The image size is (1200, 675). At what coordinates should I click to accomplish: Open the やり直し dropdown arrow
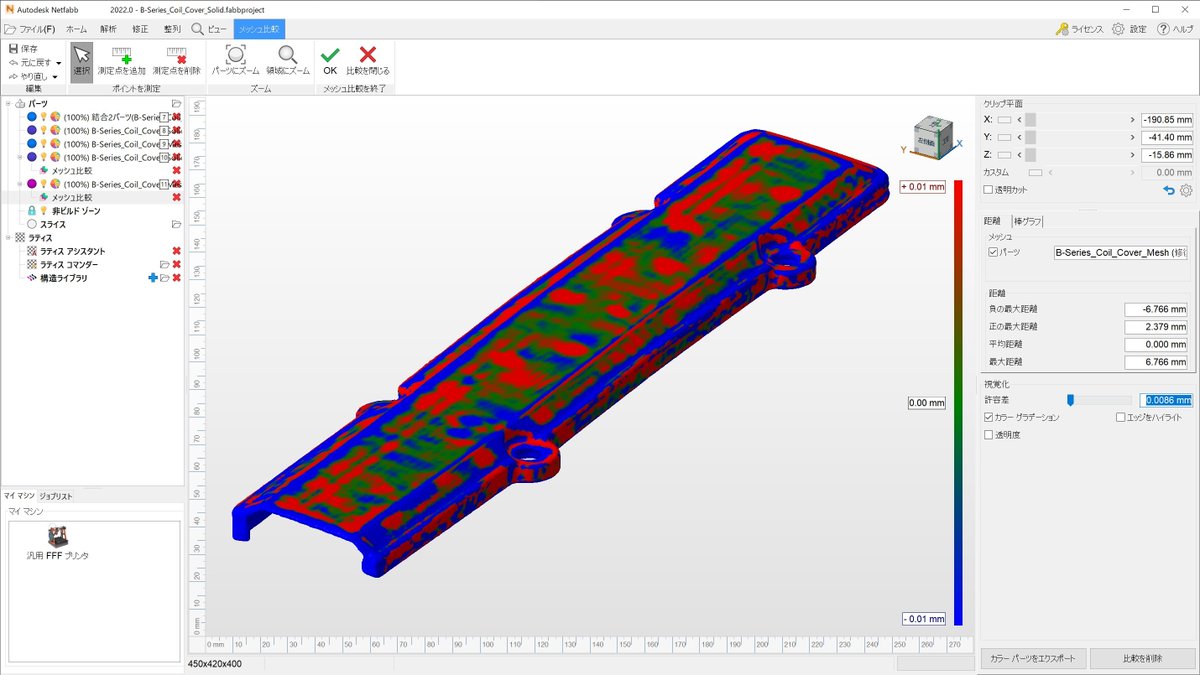(56, 75)
